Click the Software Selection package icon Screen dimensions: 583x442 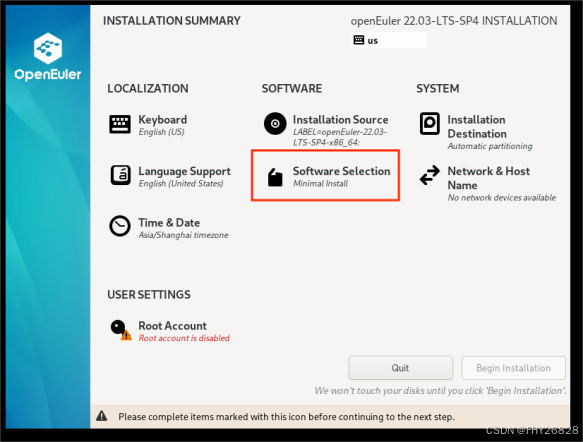coord(275,177)
